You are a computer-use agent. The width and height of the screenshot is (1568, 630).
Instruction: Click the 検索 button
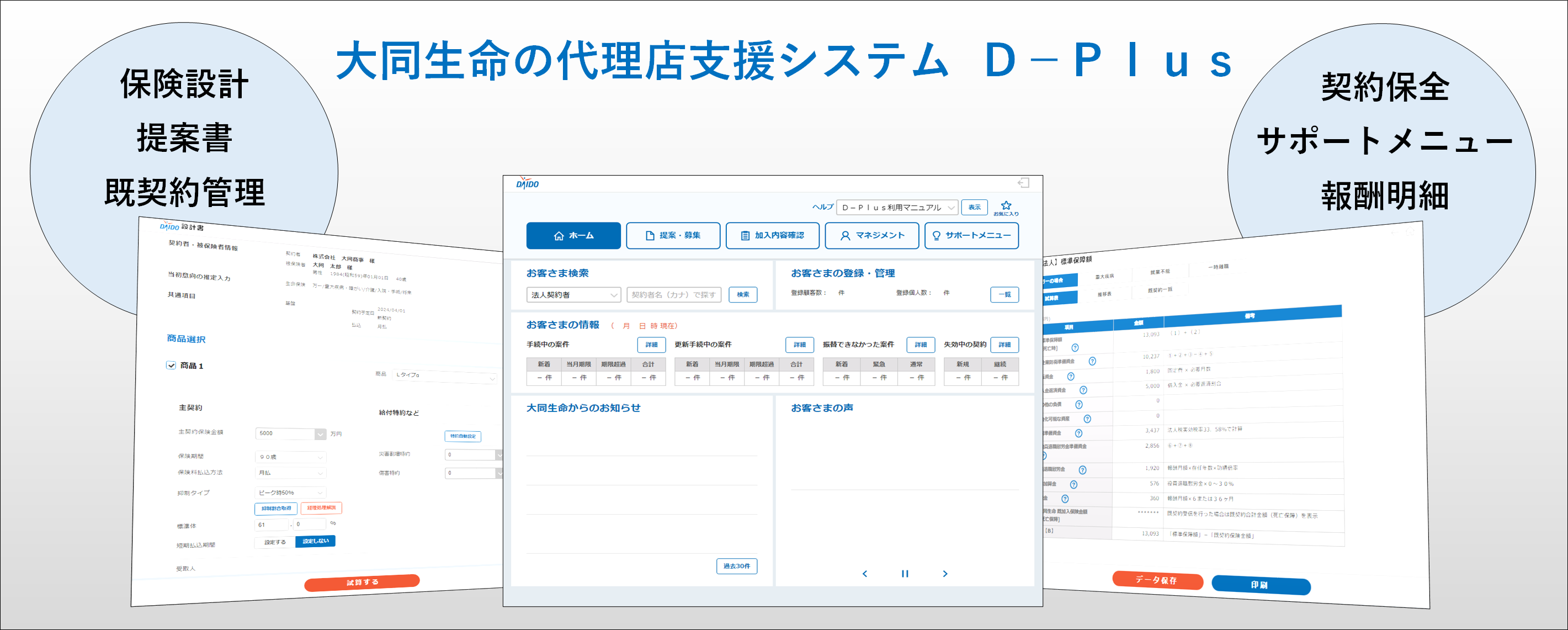[x=743, y=295]
